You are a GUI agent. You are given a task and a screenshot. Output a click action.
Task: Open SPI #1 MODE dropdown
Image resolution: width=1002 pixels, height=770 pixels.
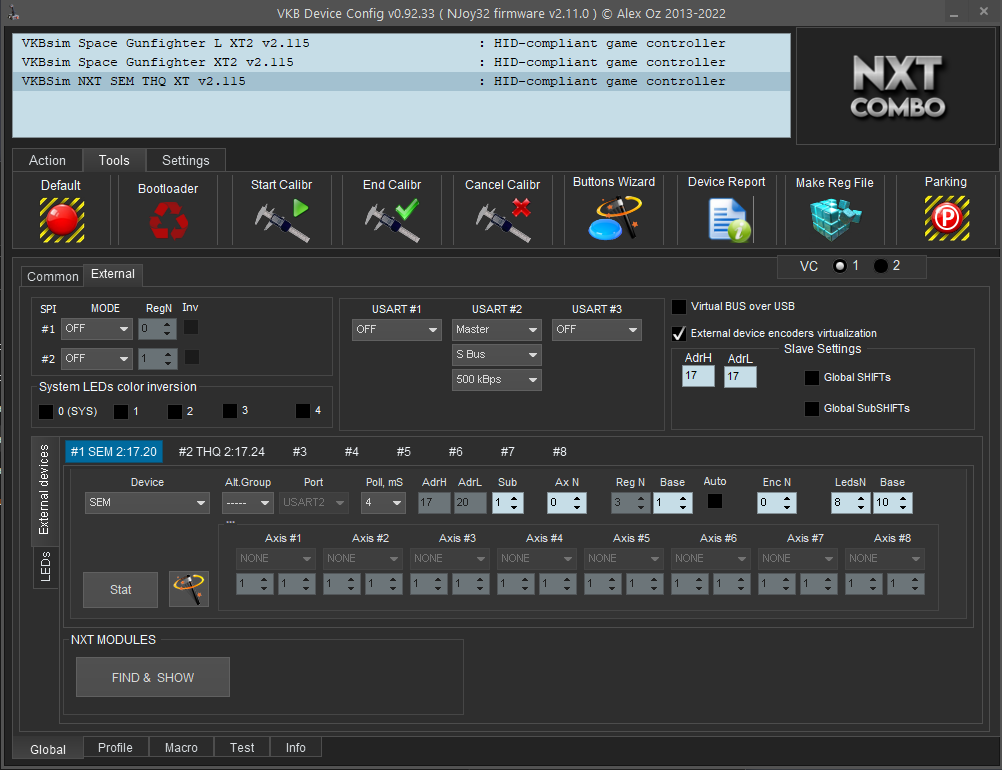point(97,329)
